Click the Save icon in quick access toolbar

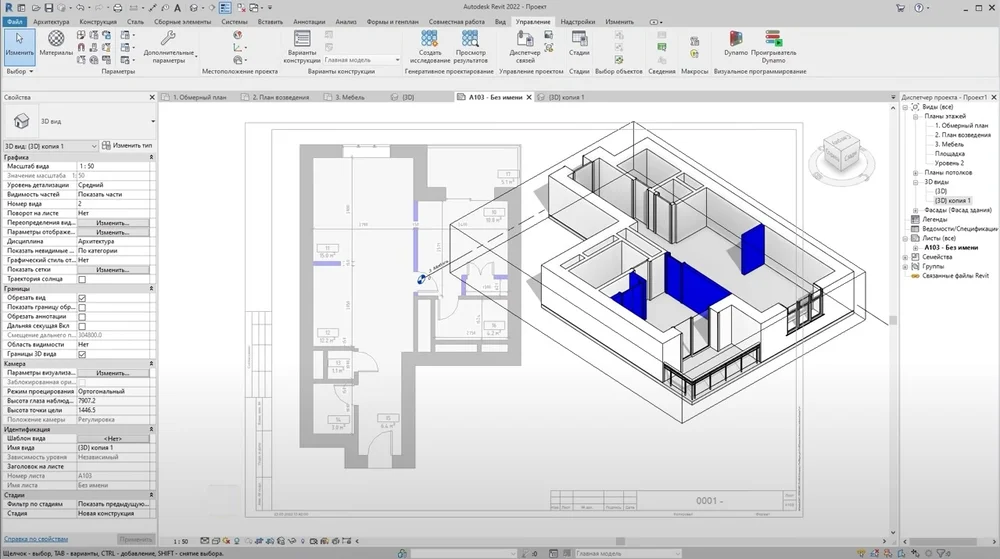pos(48,8)
